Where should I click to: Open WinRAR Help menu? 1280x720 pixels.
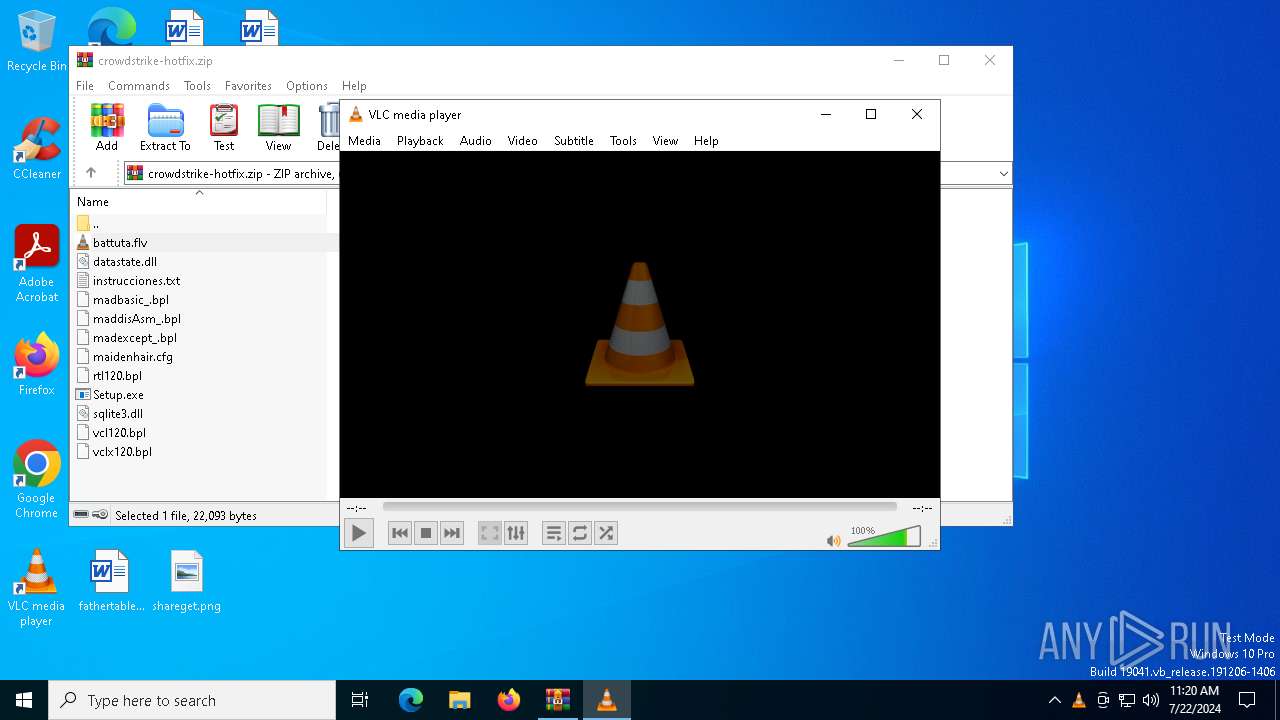[354, 86]
